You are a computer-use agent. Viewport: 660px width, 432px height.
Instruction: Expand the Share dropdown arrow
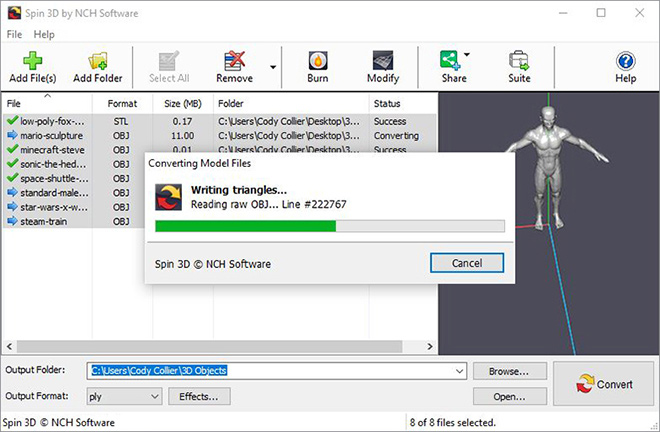pos(467,54)
